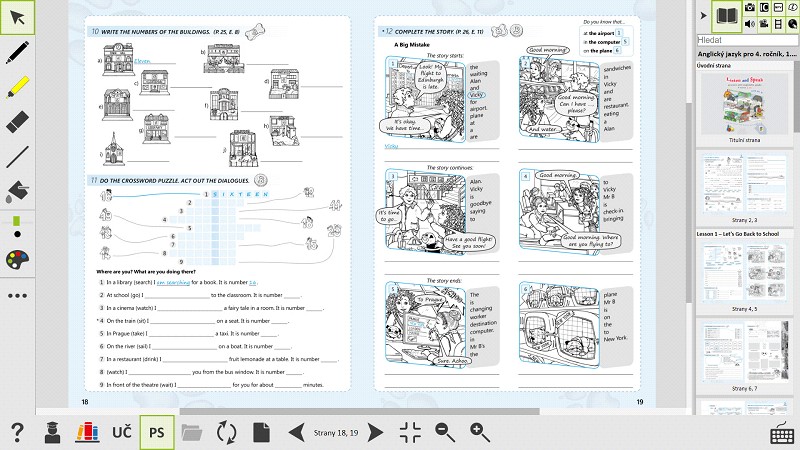Click exercise 11 round badge icon
The height and width of the screenshot is (450, 800).
click(x=261, y=180)
